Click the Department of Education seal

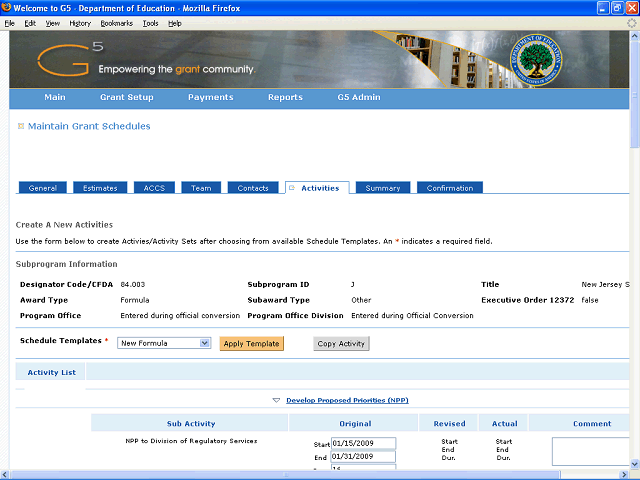pos(536,60)
